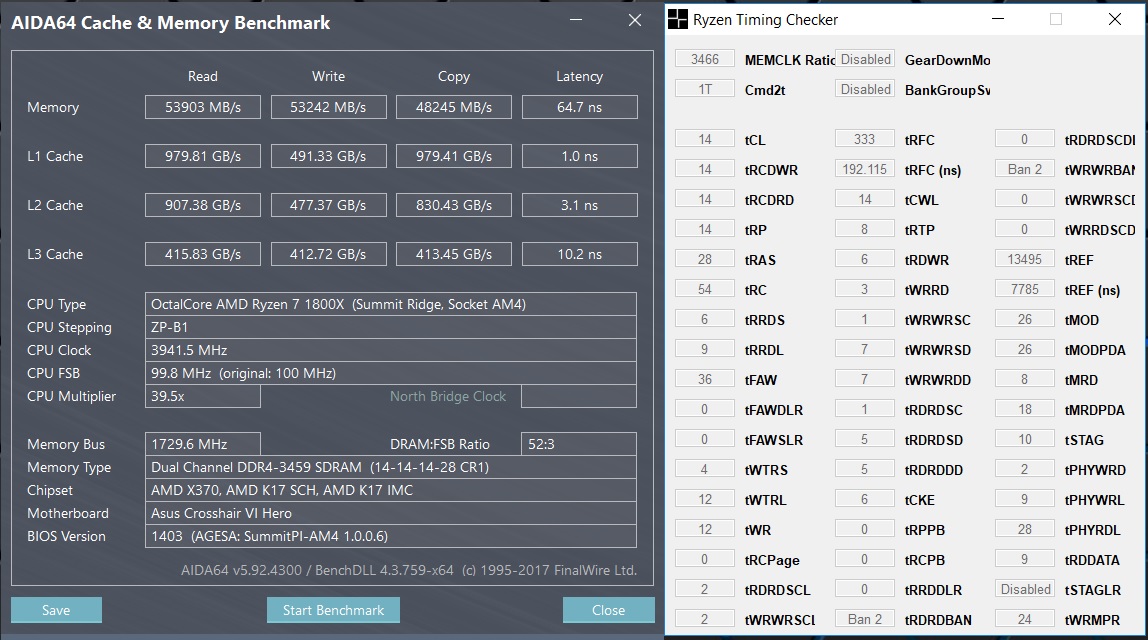Click the tRCDWR value 14
1148x640 pixels.
(x=704, y=169)
